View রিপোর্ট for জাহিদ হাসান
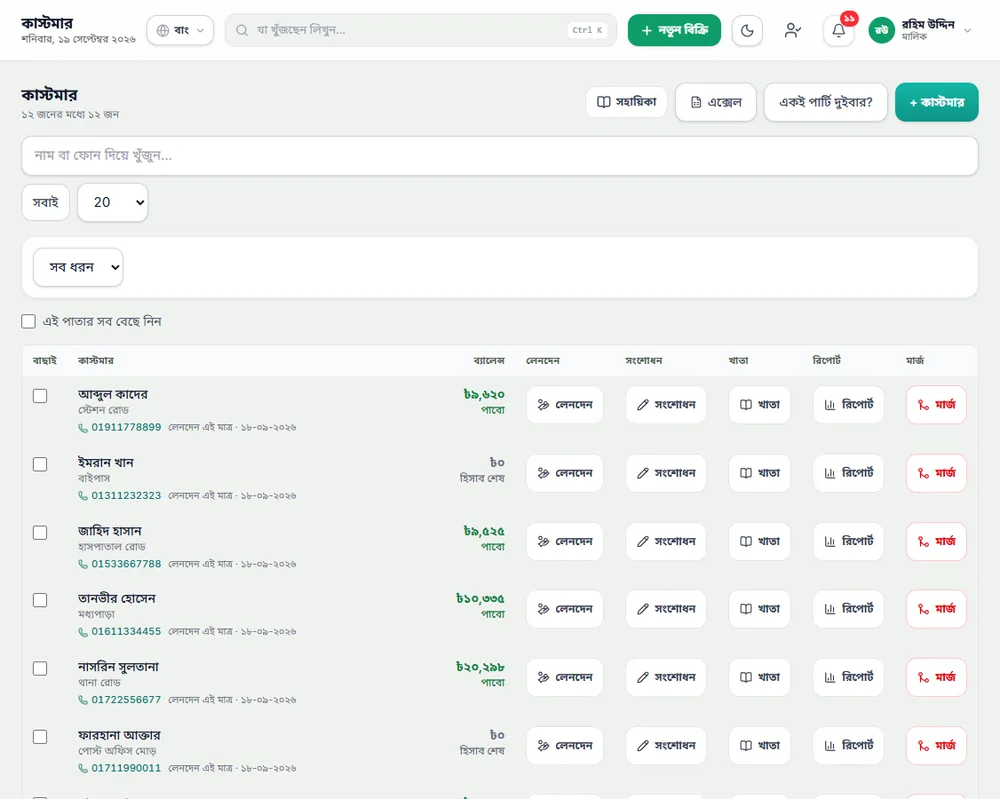 click(848, 541)
